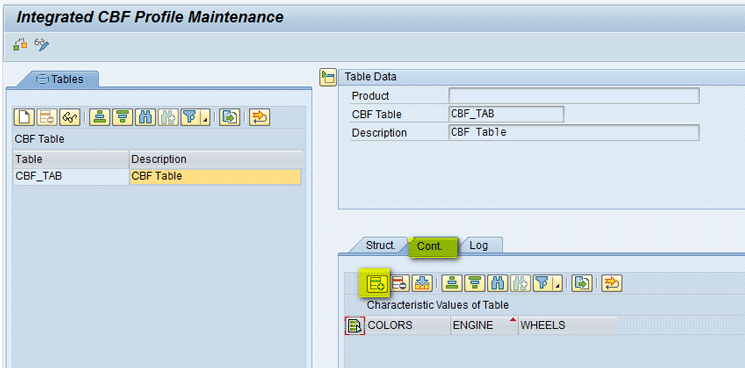Click the binoculars find icon in the Cont. toolbar

497,283
